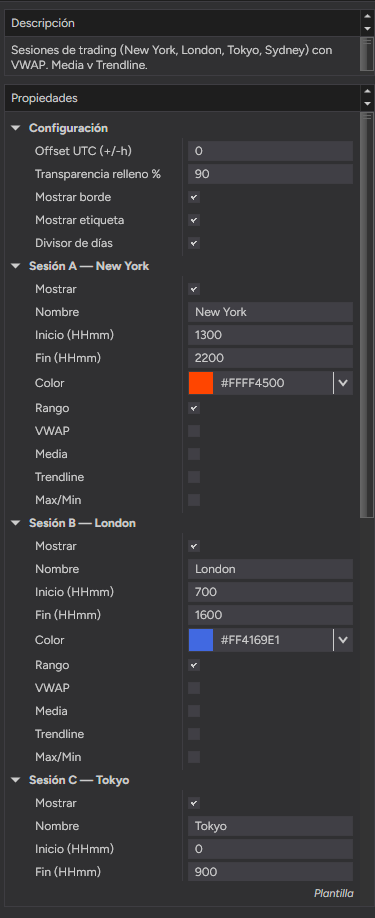Uncheck Divisor de días checkbox
The image size is (375, 918).
tap(194, 243)
